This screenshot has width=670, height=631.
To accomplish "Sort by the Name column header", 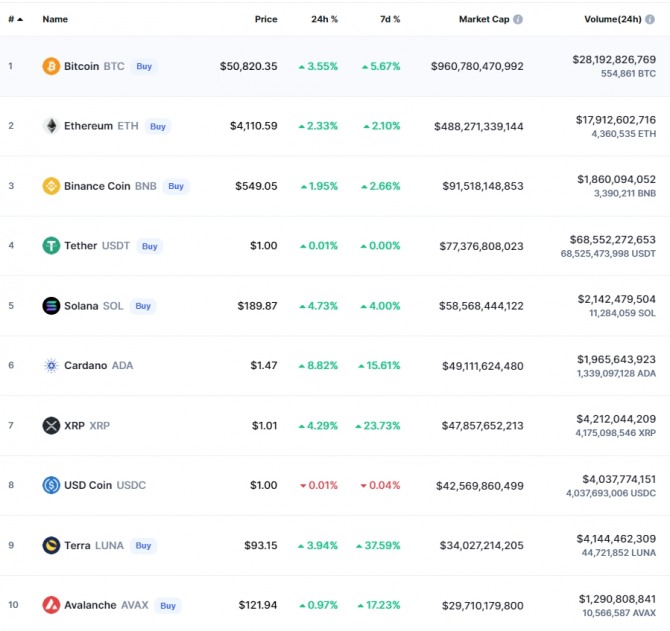I will (x=55, y=19).
